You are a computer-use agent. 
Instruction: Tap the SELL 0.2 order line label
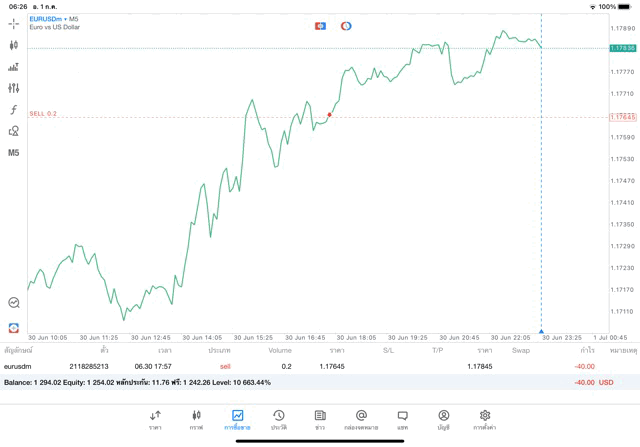coord(43,114)
